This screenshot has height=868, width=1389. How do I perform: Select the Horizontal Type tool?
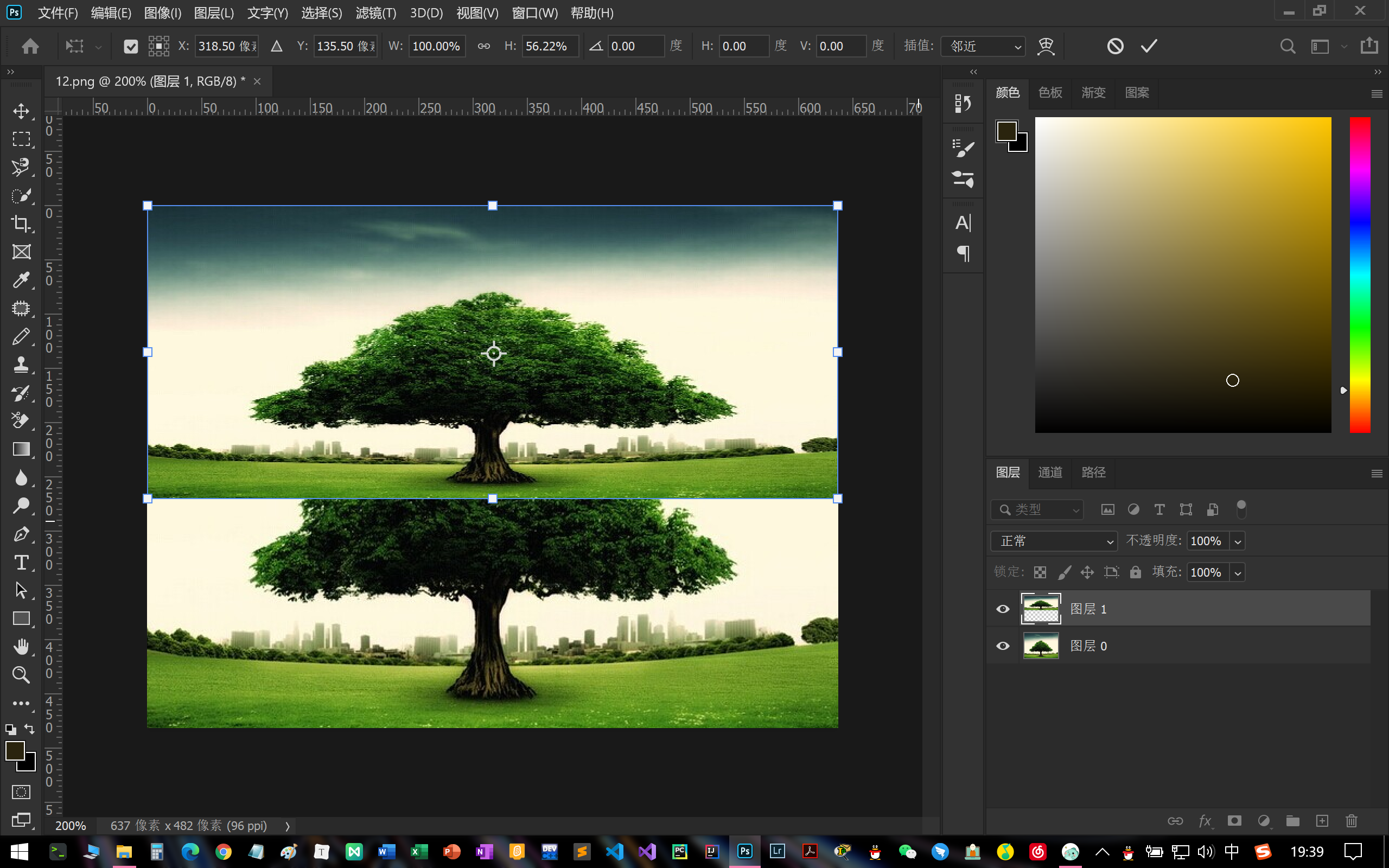pyautogui.click(x=21, y=562)
